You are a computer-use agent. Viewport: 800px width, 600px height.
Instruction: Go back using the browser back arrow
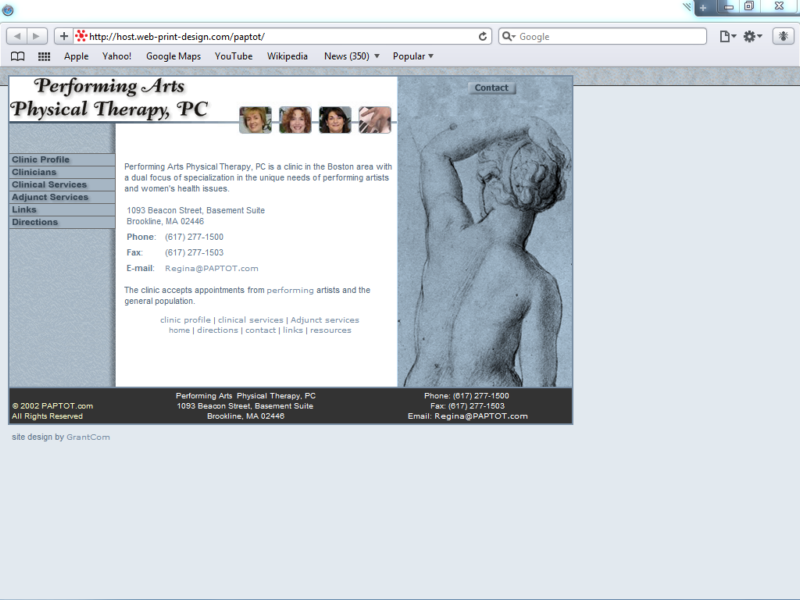pos(17,36)
